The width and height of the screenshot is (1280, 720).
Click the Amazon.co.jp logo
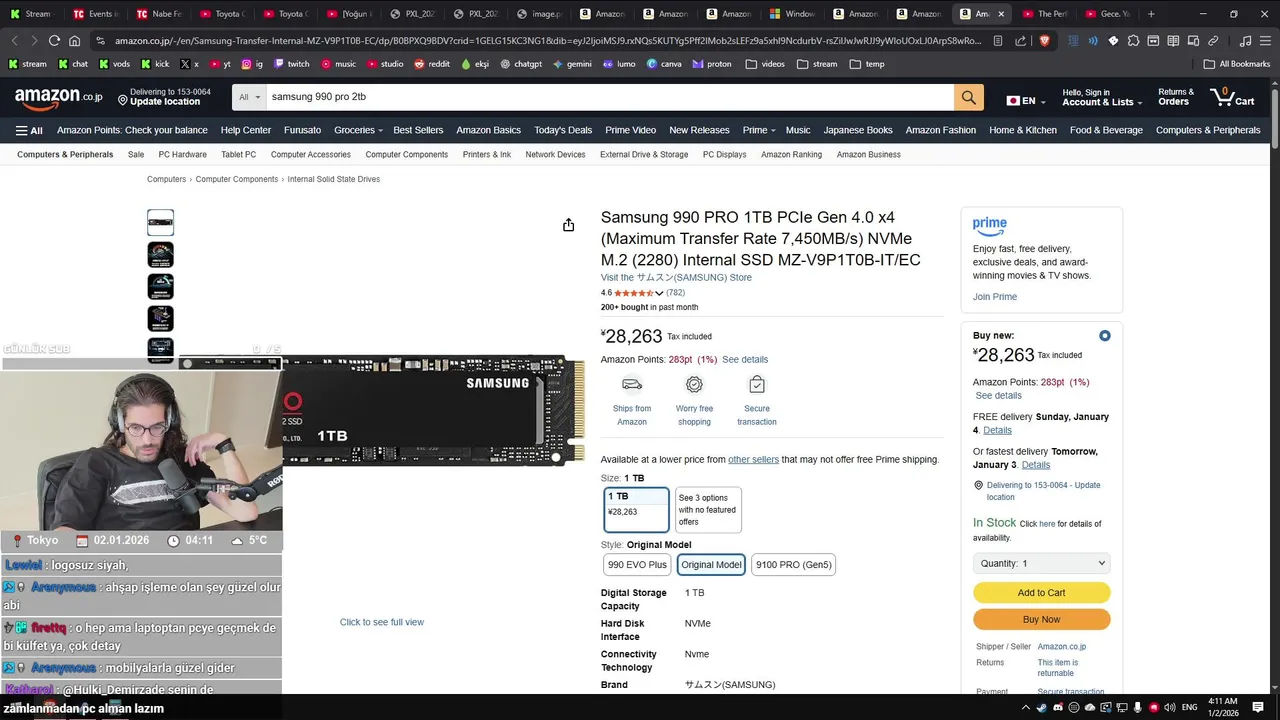click(x=58, y=97)
